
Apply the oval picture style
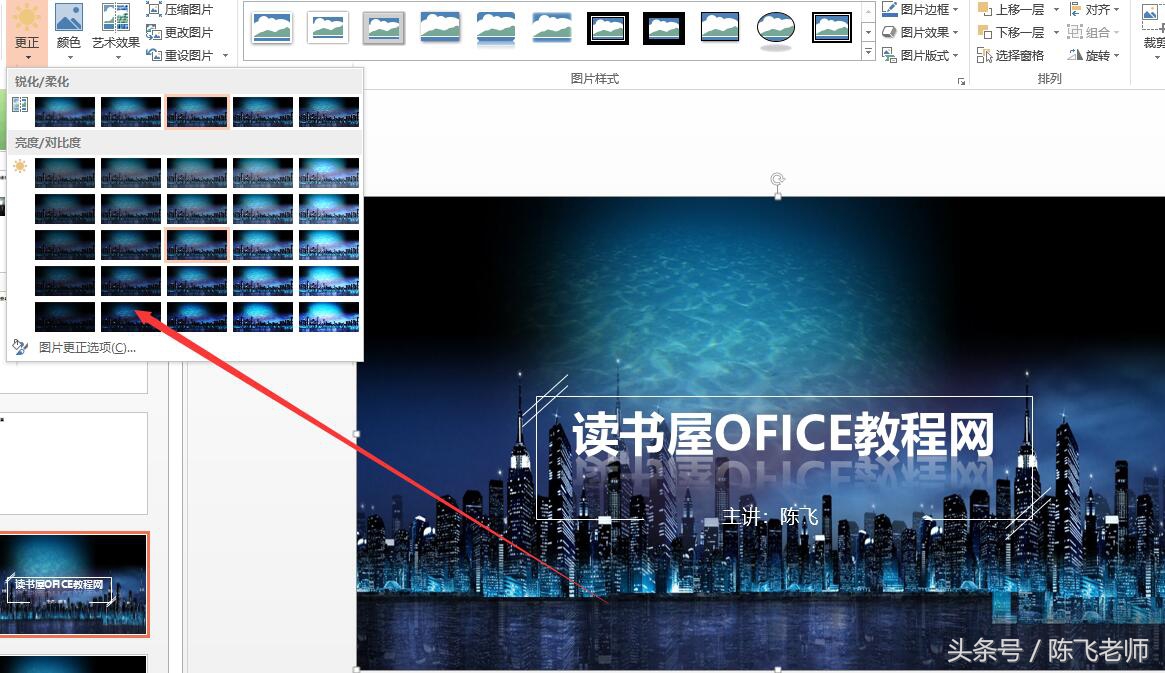tap(776, 28)
